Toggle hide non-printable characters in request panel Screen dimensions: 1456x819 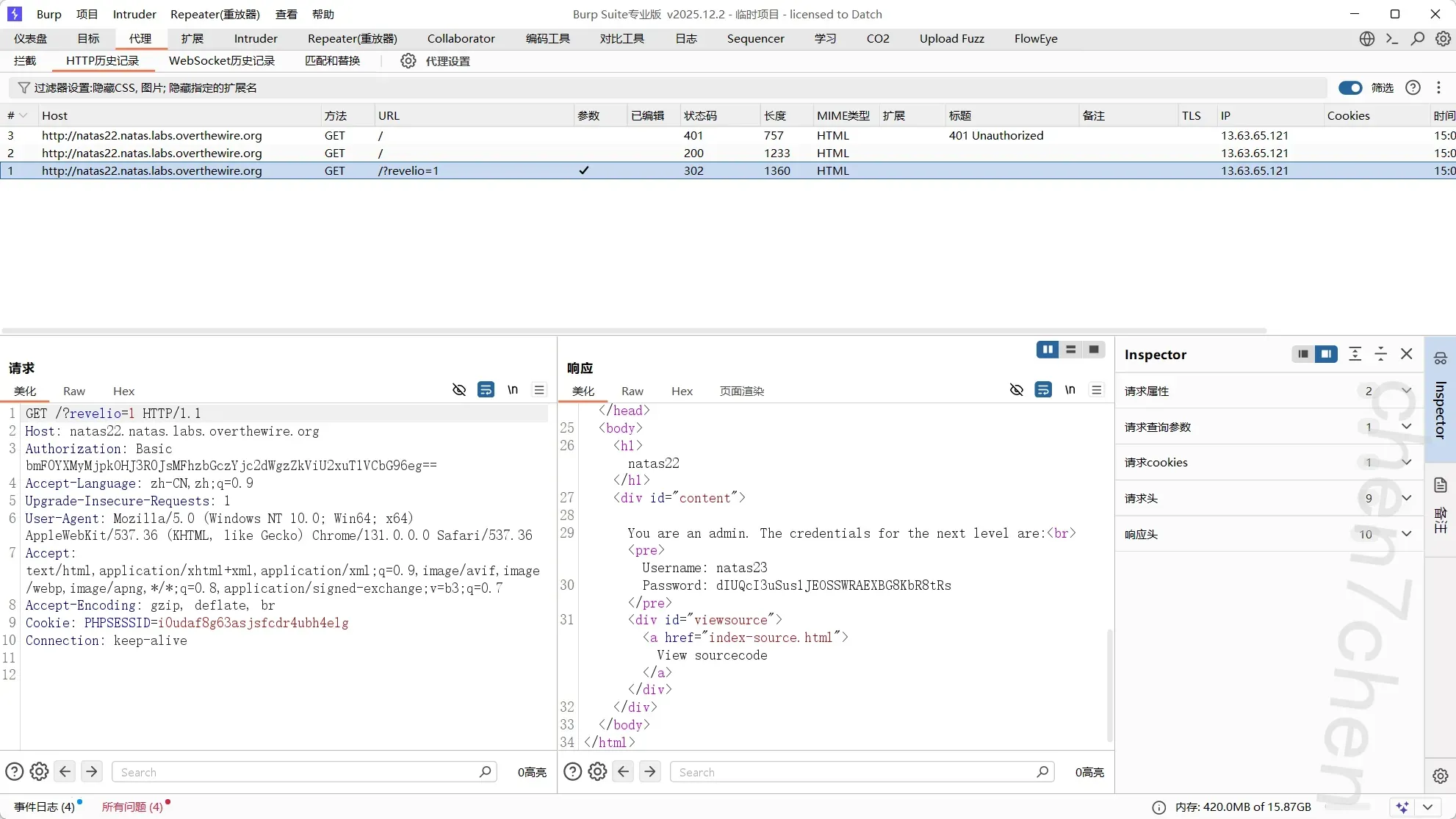click(459, 390)
